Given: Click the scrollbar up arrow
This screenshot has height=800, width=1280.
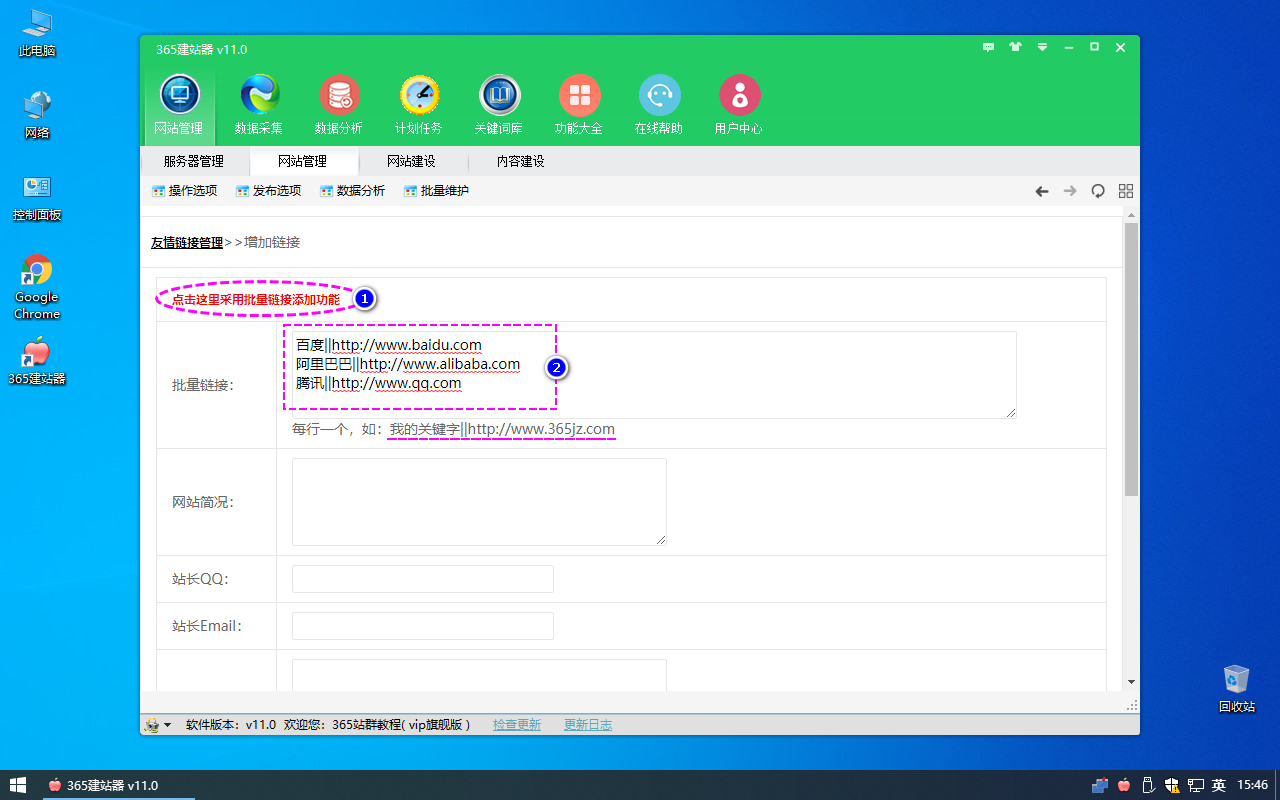Looking at the screenshot, I should tap(1131, 215).
